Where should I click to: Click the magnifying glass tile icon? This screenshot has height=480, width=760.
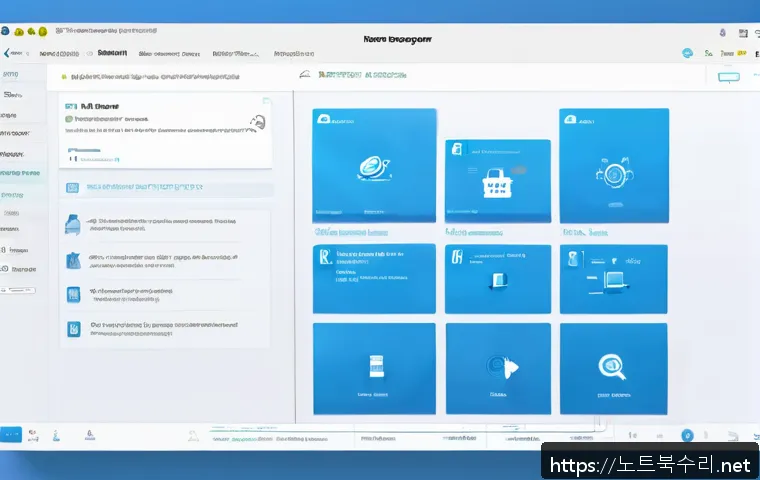coord(611,367)
